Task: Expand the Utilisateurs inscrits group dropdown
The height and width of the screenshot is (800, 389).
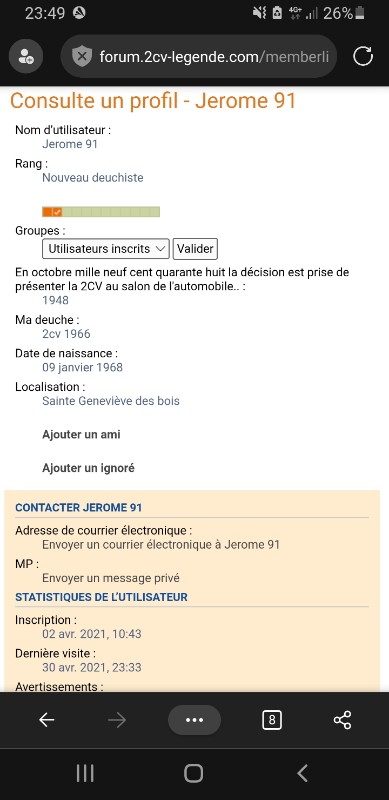Action: click(106, 249)
